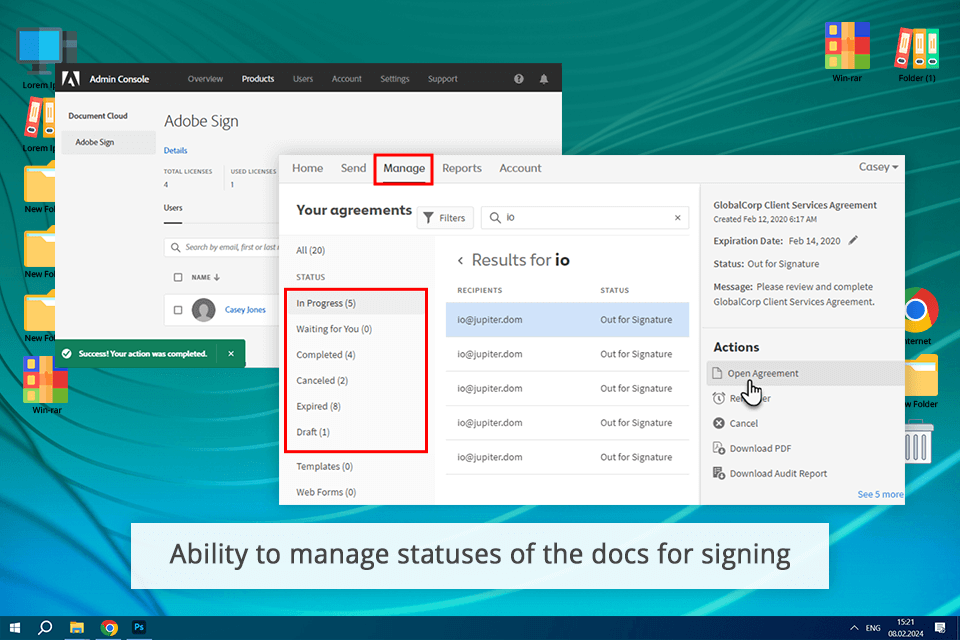The height and width of the screenshot is (640, 960).
Task: Filter by Completed (4)
Action: pyautogui.click(x=325, y=355)
